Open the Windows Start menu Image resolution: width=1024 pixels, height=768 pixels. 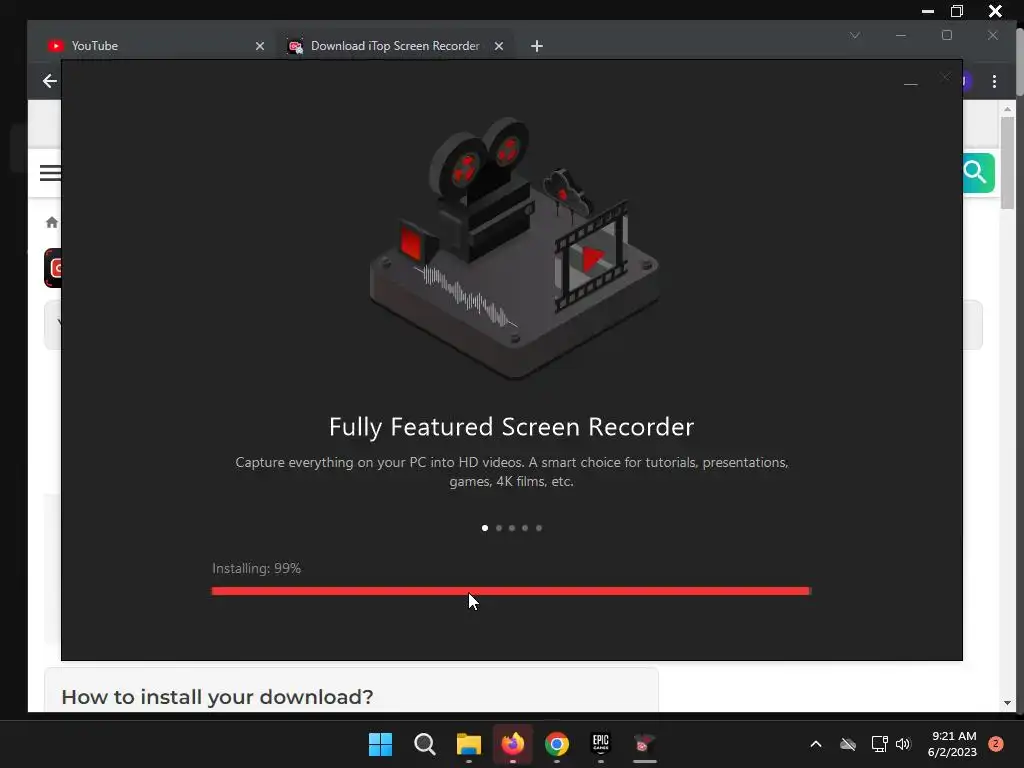pos(380,744)
